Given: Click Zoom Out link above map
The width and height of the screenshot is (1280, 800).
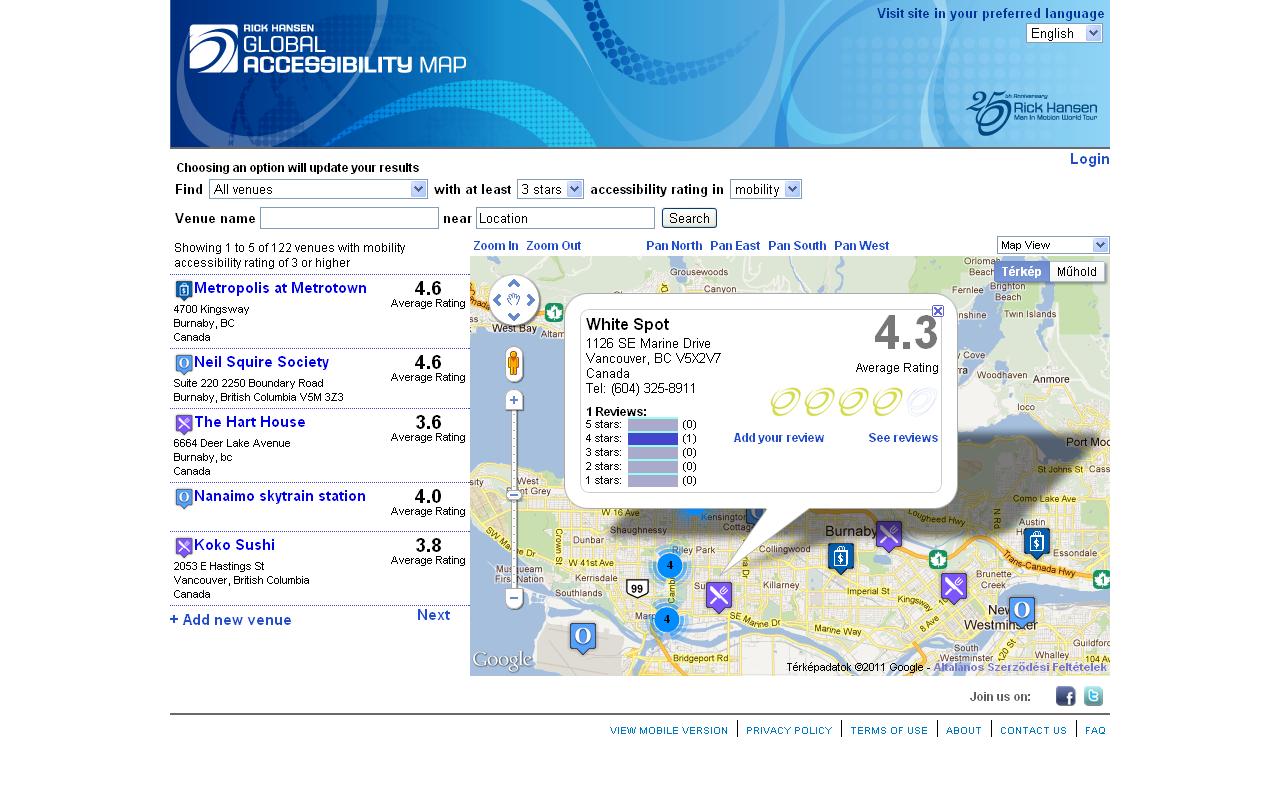Looking at the screenshot, I should [553, 246].
